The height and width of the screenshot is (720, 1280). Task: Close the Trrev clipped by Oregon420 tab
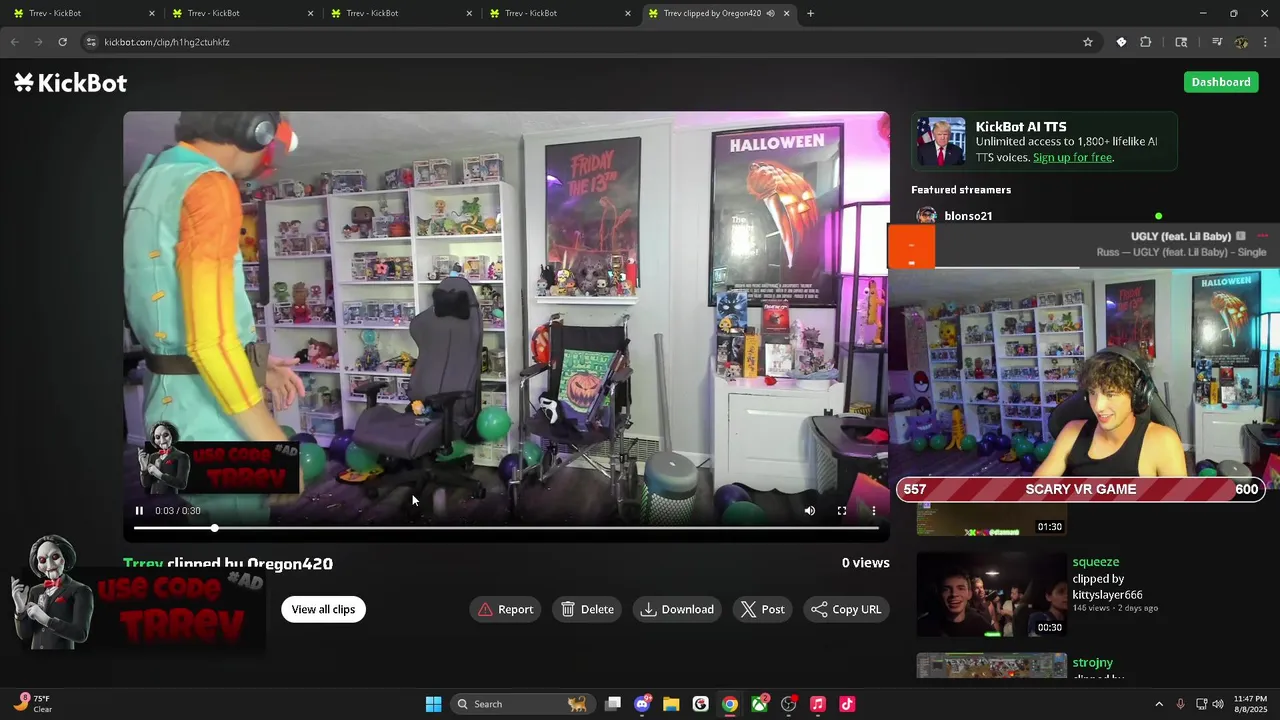pos(787,14)
